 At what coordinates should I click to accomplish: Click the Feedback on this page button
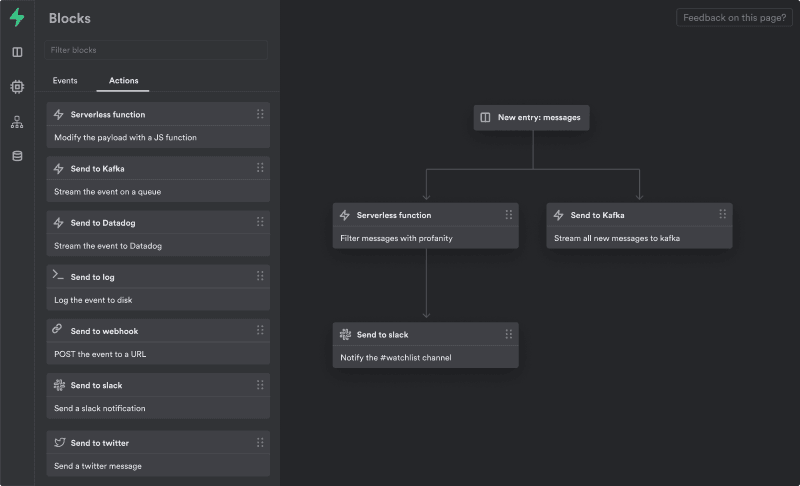734,18
